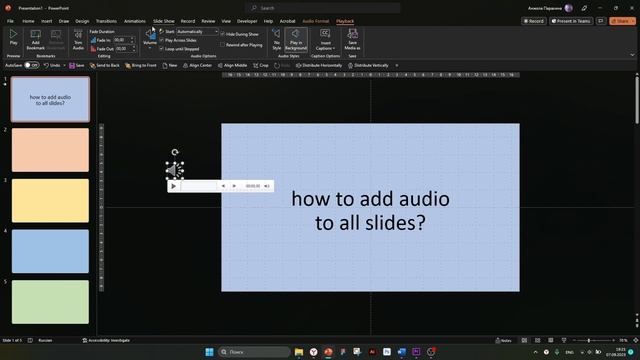Click the mute/volume icon in audio player
The height and width of the screenshot is (360, 640).
pyautogui.click(x=267, y=186)
